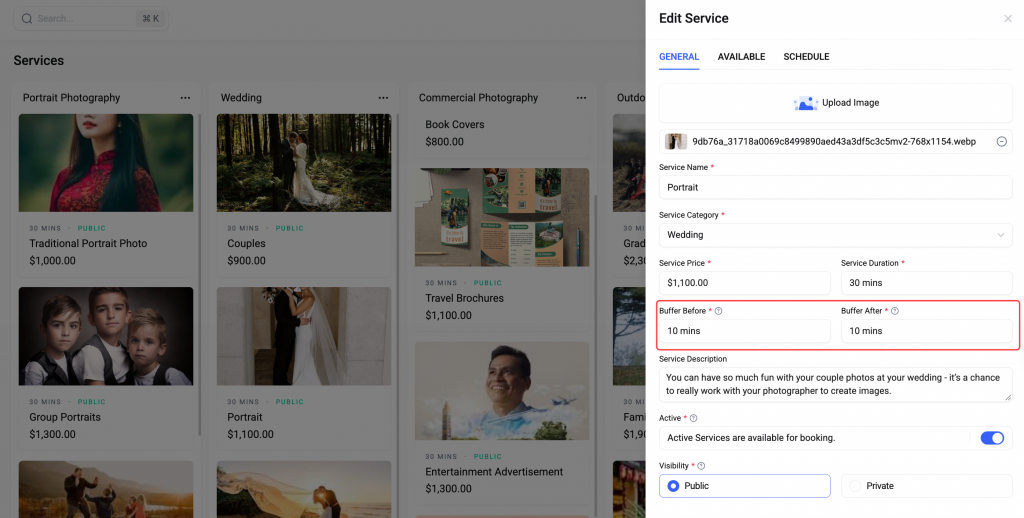This screenshot has width=1024, height=518.
Task: Expand the Service Category dropdown
Action: [x=835, y=235]
